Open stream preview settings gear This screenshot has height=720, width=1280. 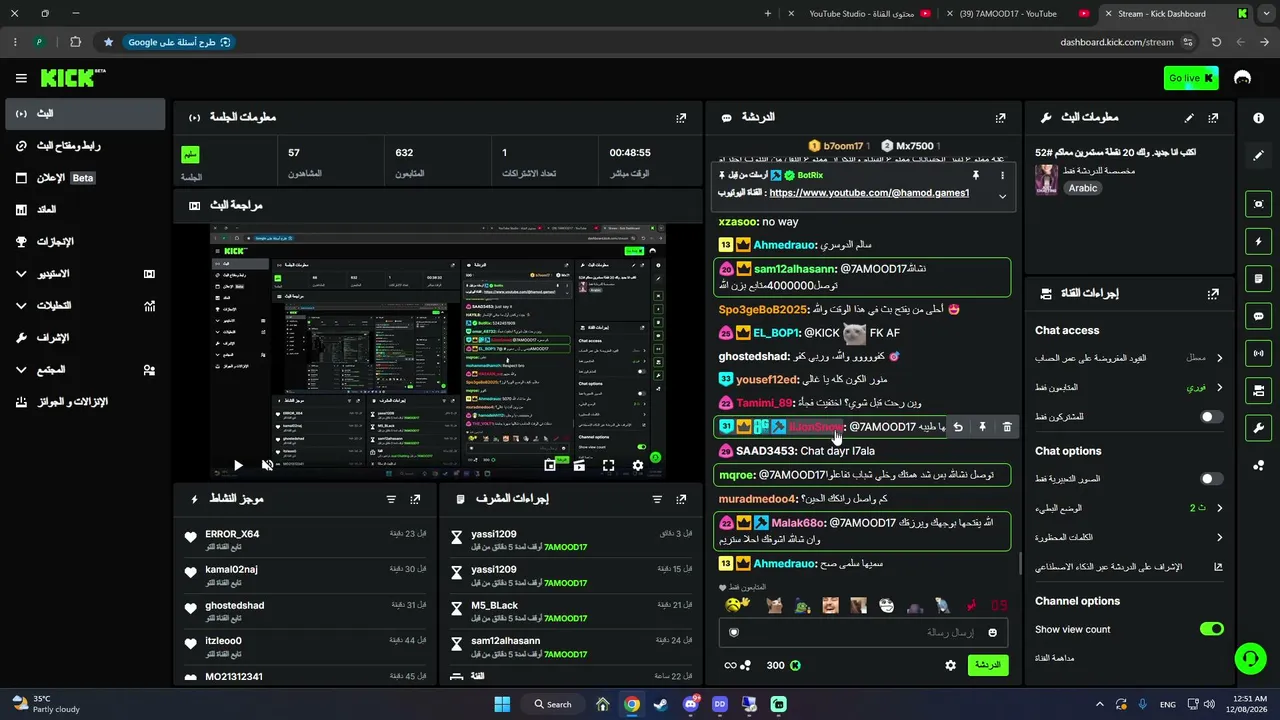click(638, 465)
